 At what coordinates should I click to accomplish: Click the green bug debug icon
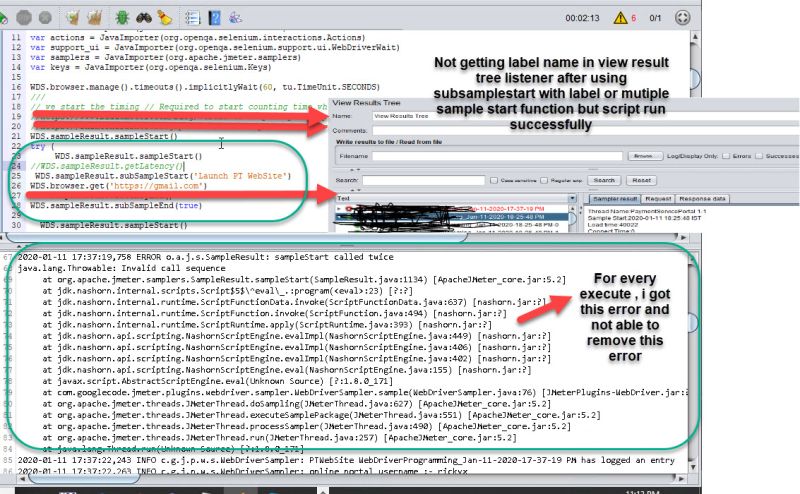[122, 18]
